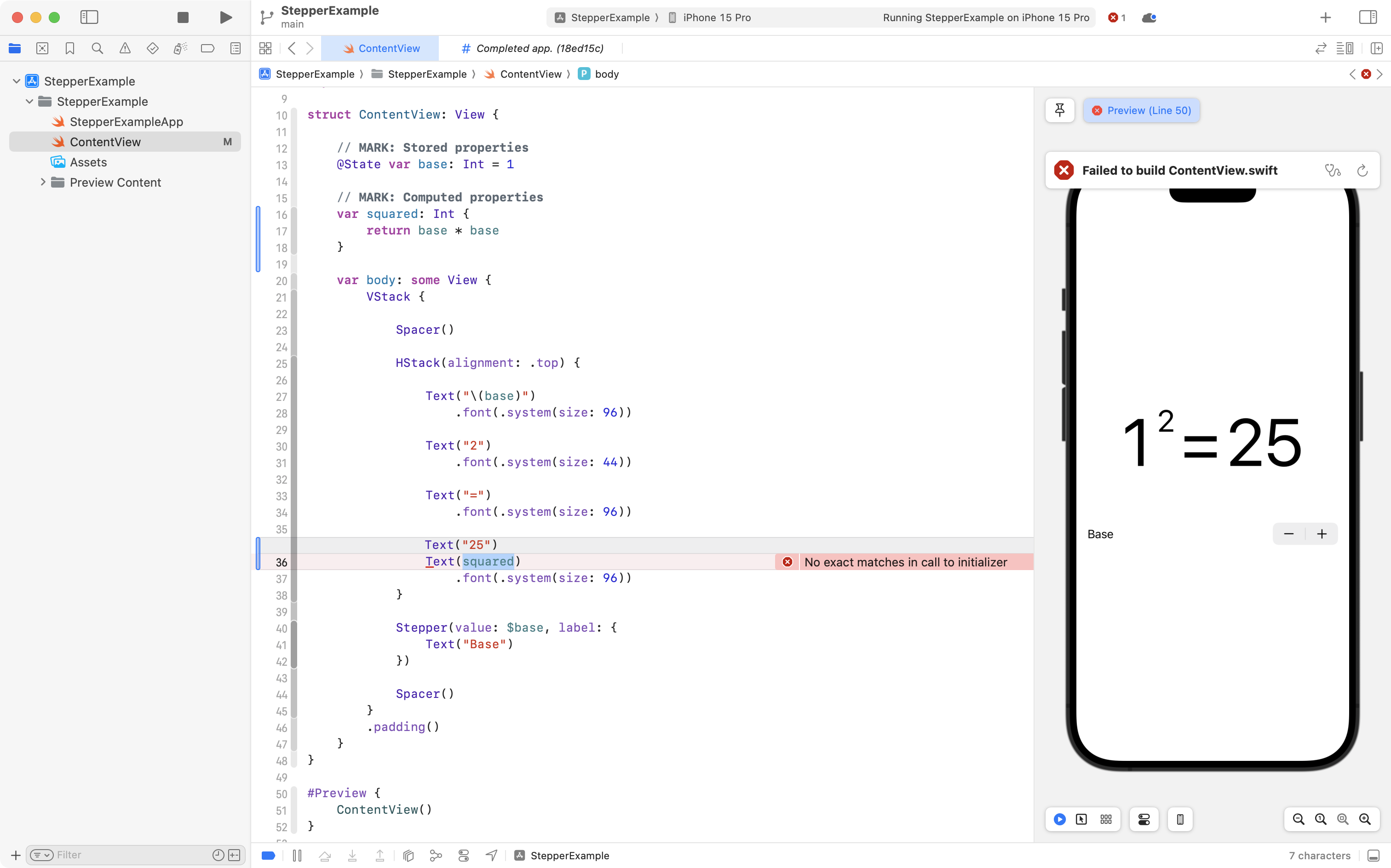The width and height of the screenshot is (1391, 868).
Task: Zoom in on the preview canvas
Action: (x=1366, y=819)
